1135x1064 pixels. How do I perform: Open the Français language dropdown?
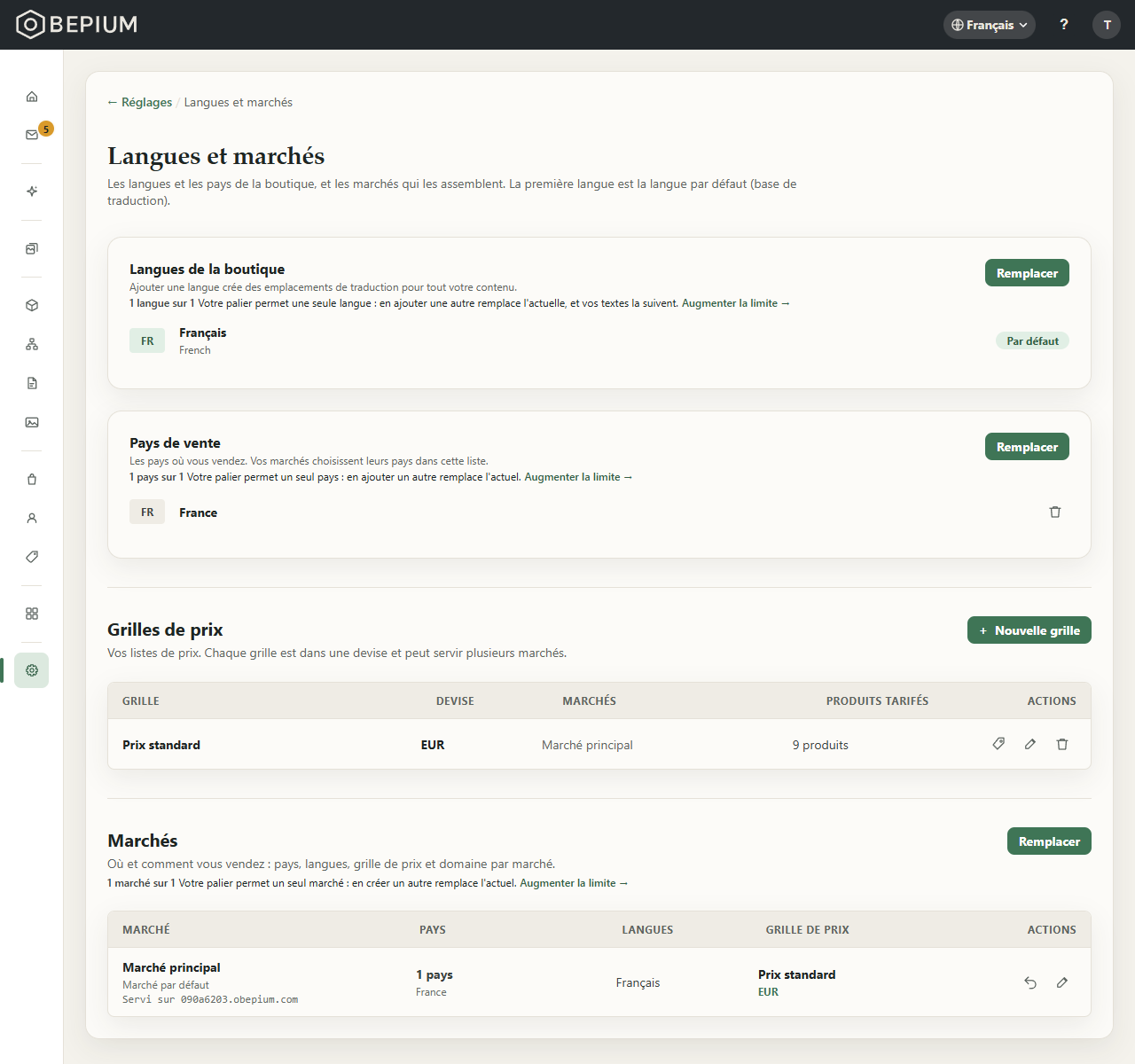990,25
